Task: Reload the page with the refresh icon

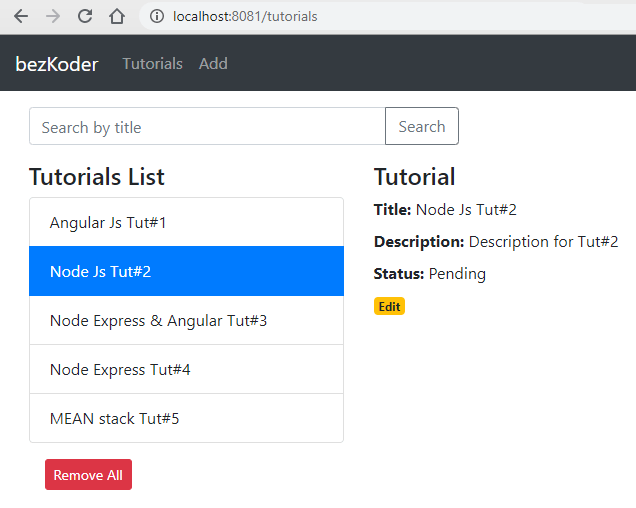Action: pyautogui.click(x=85, y=17)
